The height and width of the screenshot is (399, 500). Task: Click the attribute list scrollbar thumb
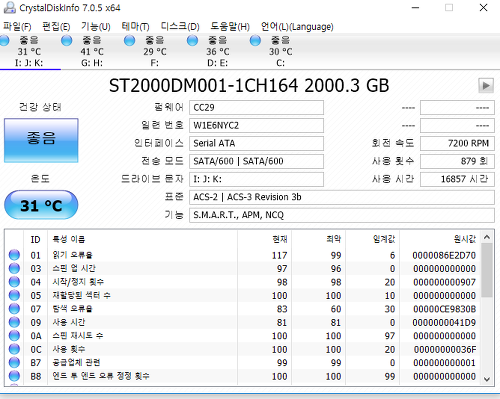(x=487, y=270)
